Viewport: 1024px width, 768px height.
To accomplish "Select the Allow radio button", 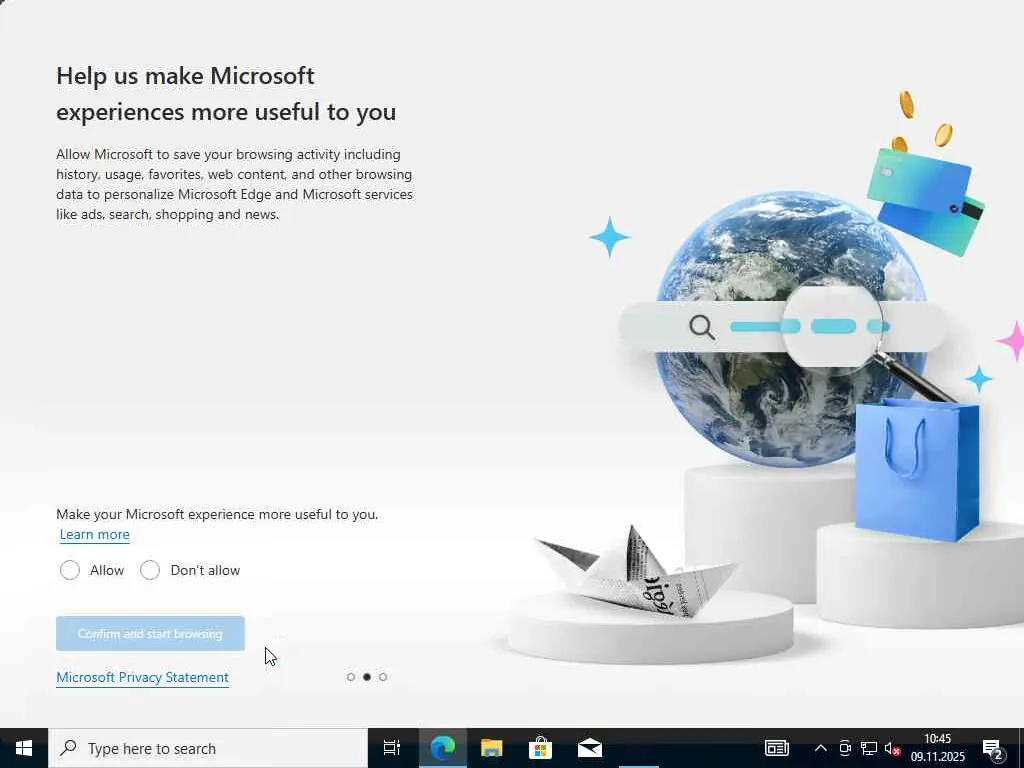I will pos(70,570).
